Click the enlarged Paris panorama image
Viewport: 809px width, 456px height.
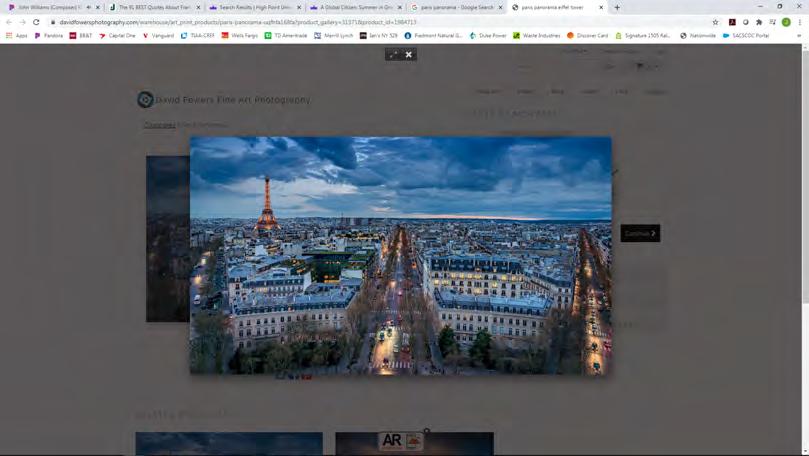pyautogui.click(x=401, y=255)
